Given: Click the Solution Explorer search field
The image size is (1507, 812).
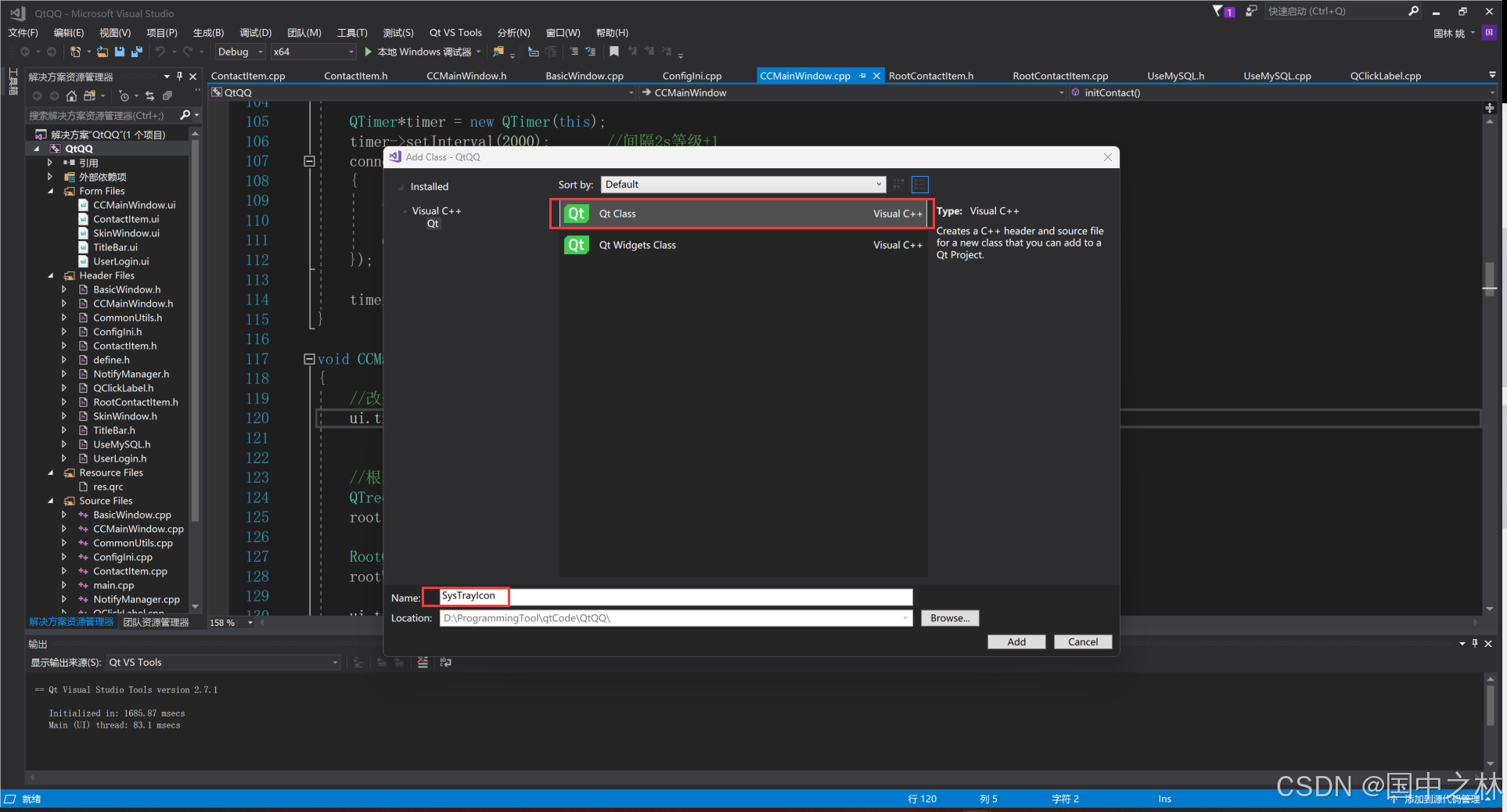Looking at the screenshot, I should click(x=102, y=115).
